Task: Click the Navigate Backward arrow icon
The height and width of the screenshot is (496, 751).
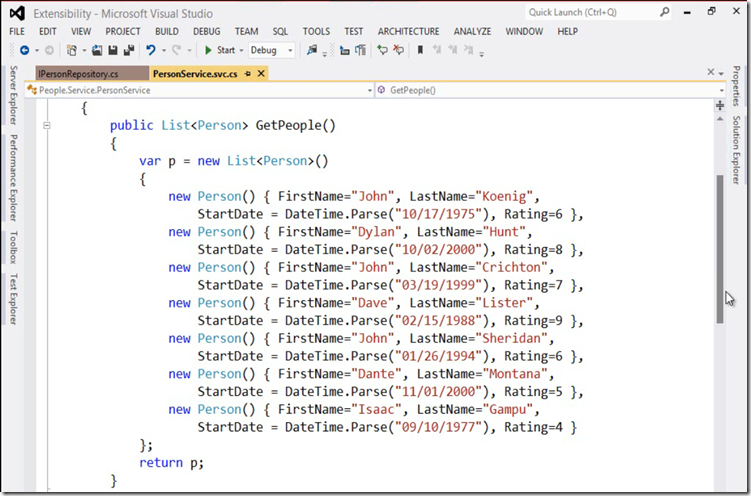Action: pos(24,50)
